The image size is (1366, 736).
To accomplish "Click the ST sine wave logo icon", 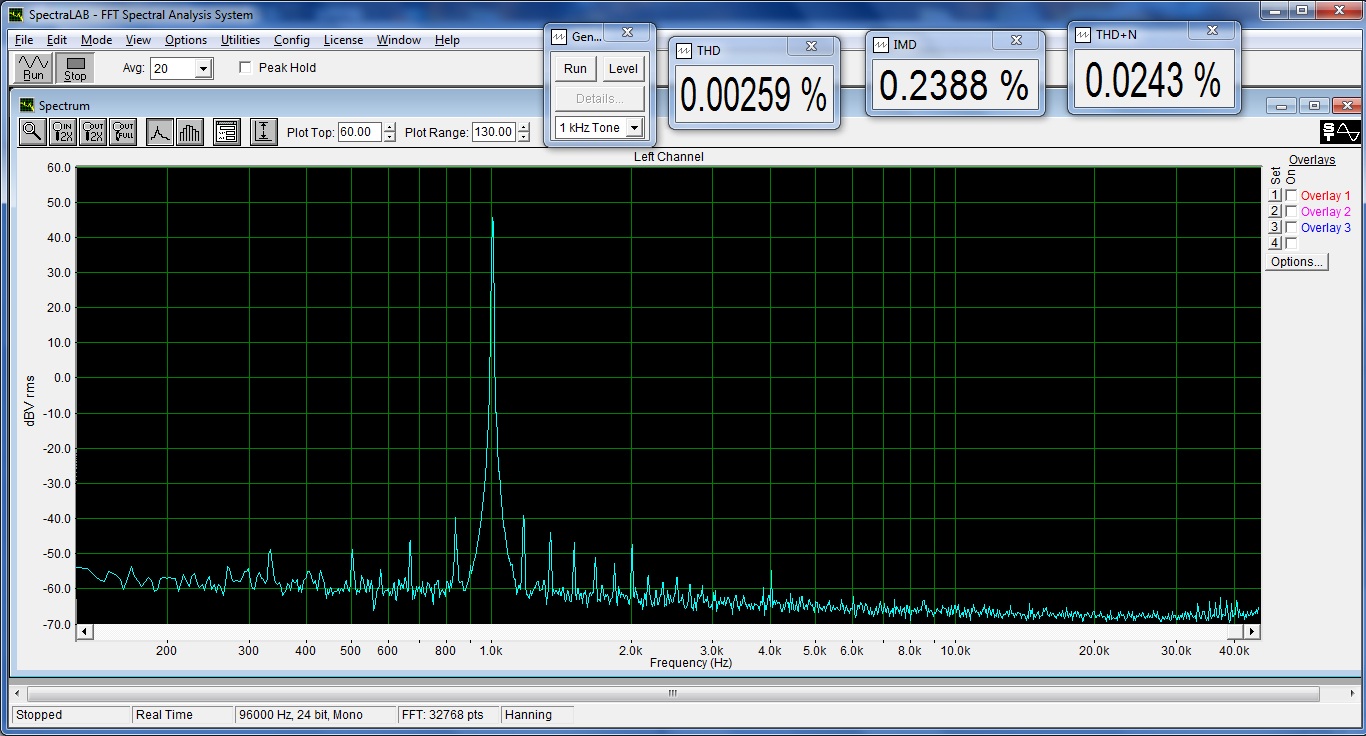I will pos(1340,132).
